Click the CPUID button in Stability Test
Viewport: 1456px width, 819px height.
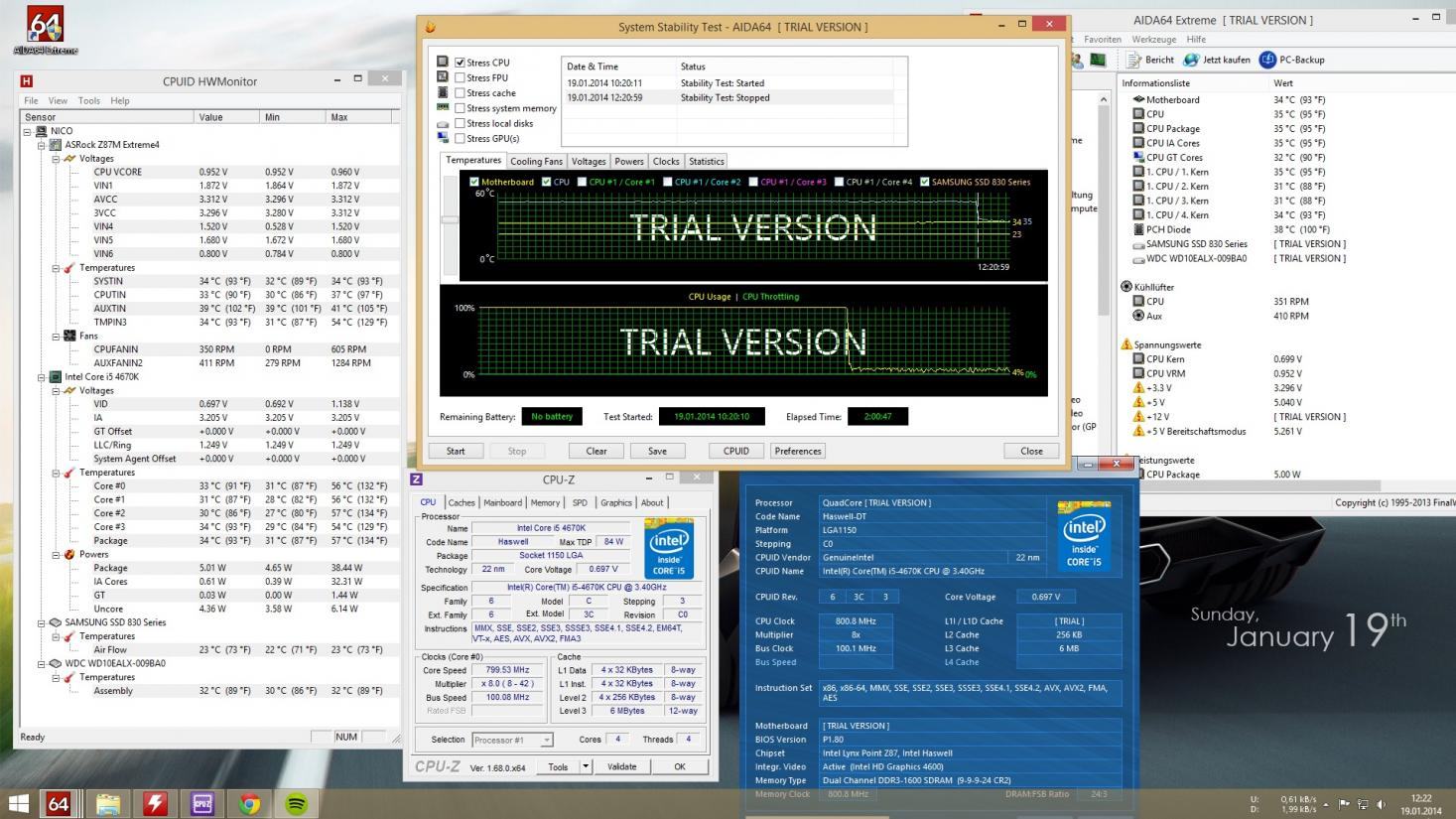pyautogui.click(x=736, y=451)
